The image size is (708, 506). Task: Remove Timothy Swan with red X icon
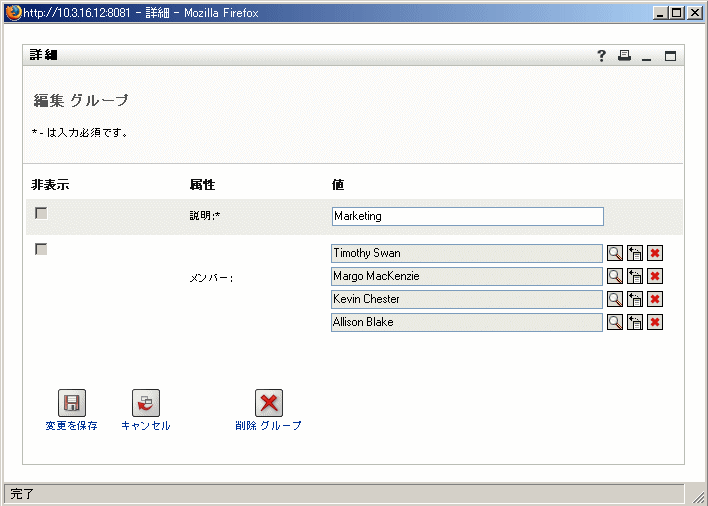pyautogui.click(x=655, y=253)
